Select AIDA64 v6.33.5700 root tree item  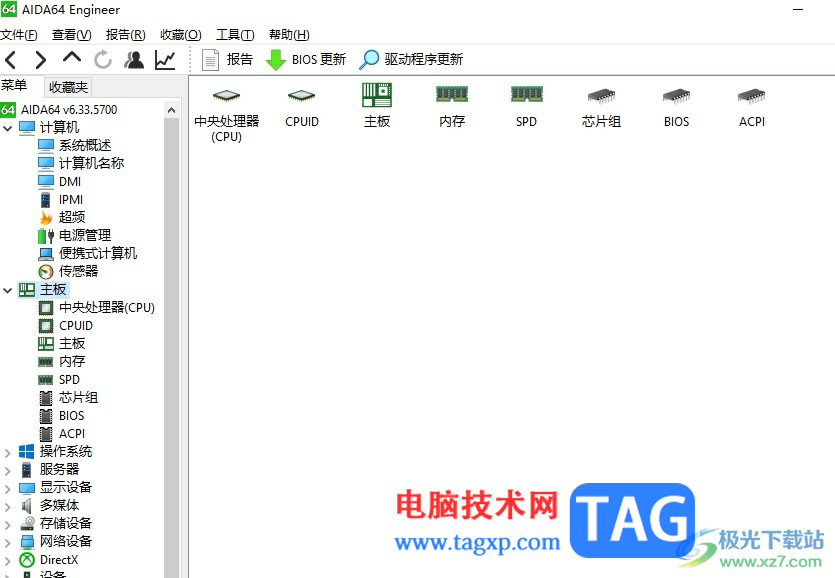click(x=59, y=110)
